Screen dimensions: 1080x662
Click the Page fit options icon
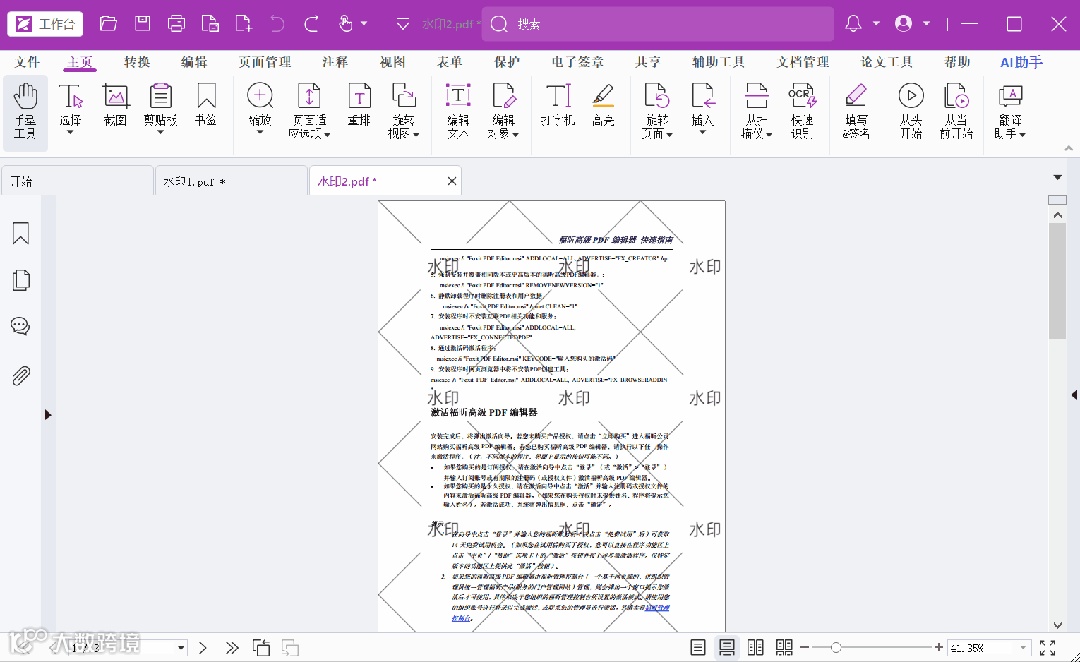click(309, 110)
